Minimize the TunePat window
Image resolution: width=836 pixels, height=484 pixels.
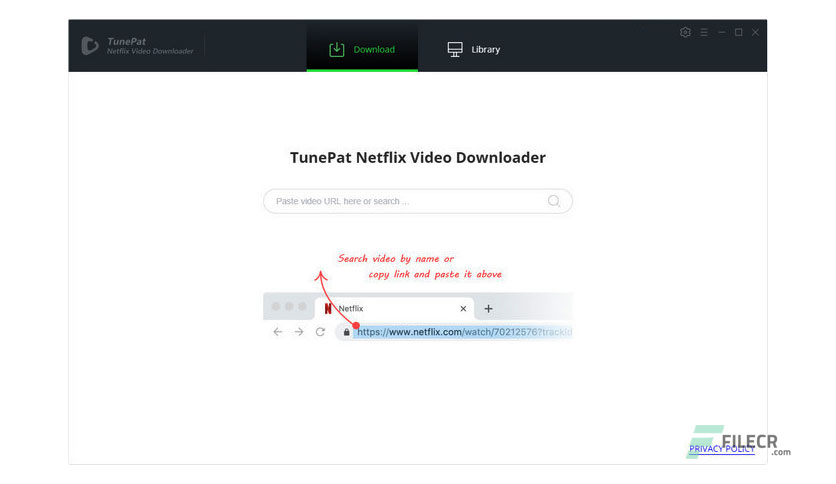pyautogui.click(x=721, y=33)
